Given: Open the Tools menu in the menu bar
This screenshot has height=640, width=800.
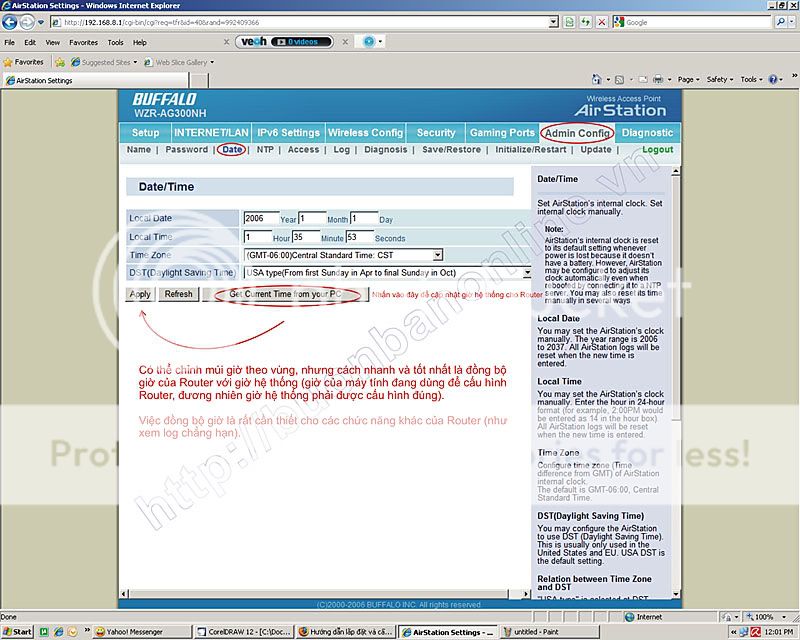Looking at the screenshot, I should (x=116, y=42).
